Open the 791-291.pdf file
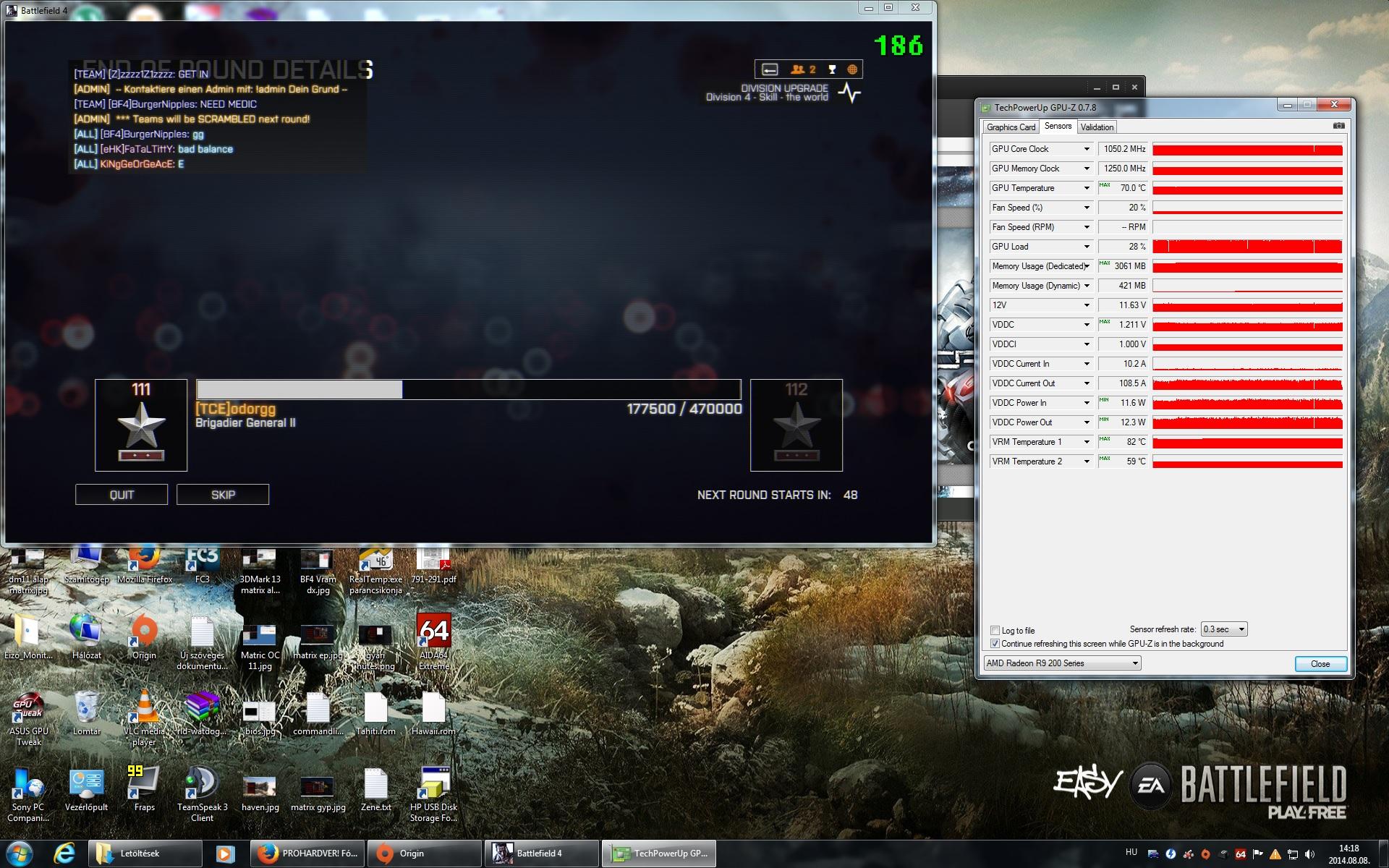This screenshot has height=868, width=1389. 433,566
